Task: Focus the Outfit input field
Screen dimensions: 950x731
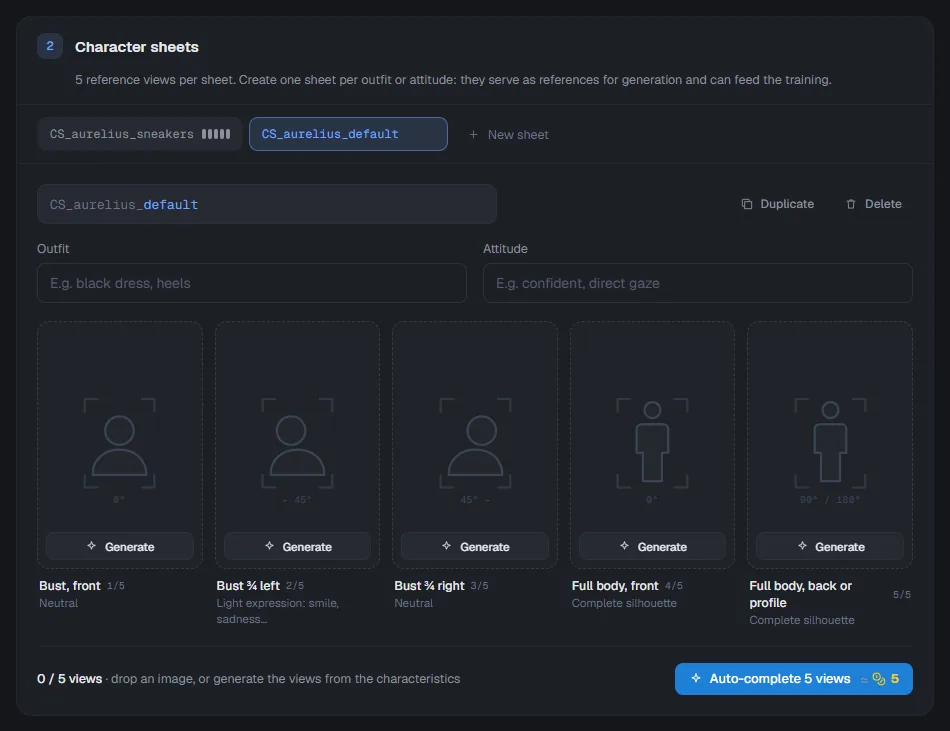Action: pyautogui.click(x=251, y=283)
